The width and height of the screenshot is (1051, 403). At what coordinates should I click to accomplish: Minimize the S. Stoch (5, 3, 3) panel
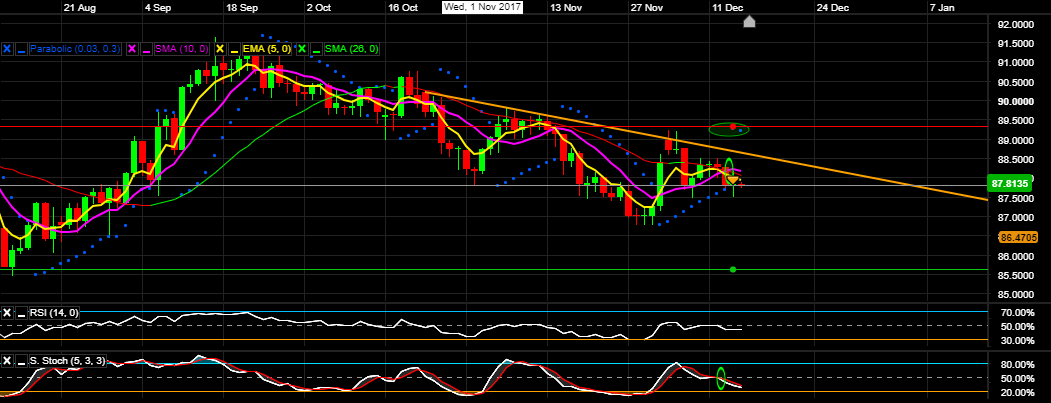pos(21,361)
